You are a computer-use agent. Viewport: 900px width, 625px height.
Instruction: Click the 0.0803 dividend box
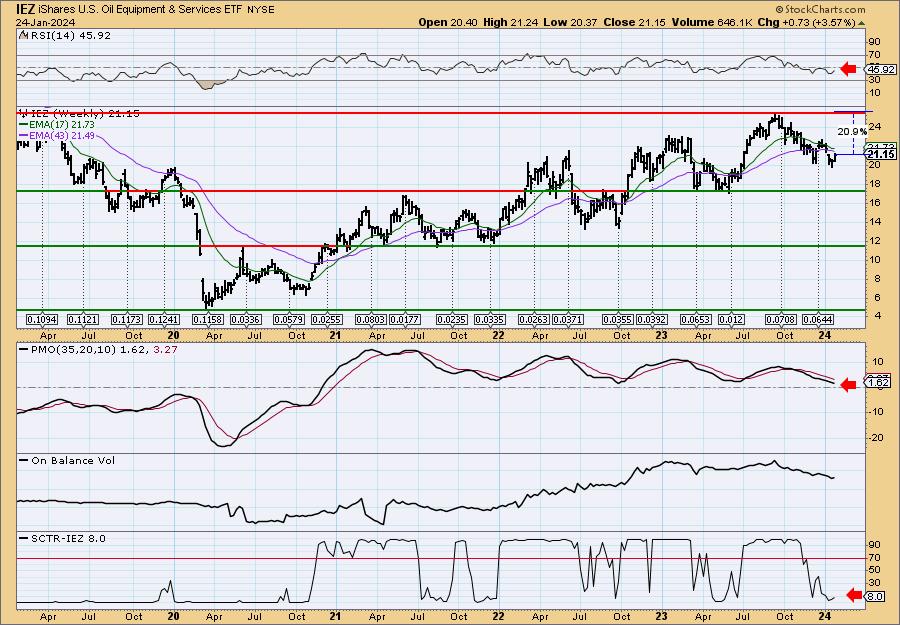(371, 319)
